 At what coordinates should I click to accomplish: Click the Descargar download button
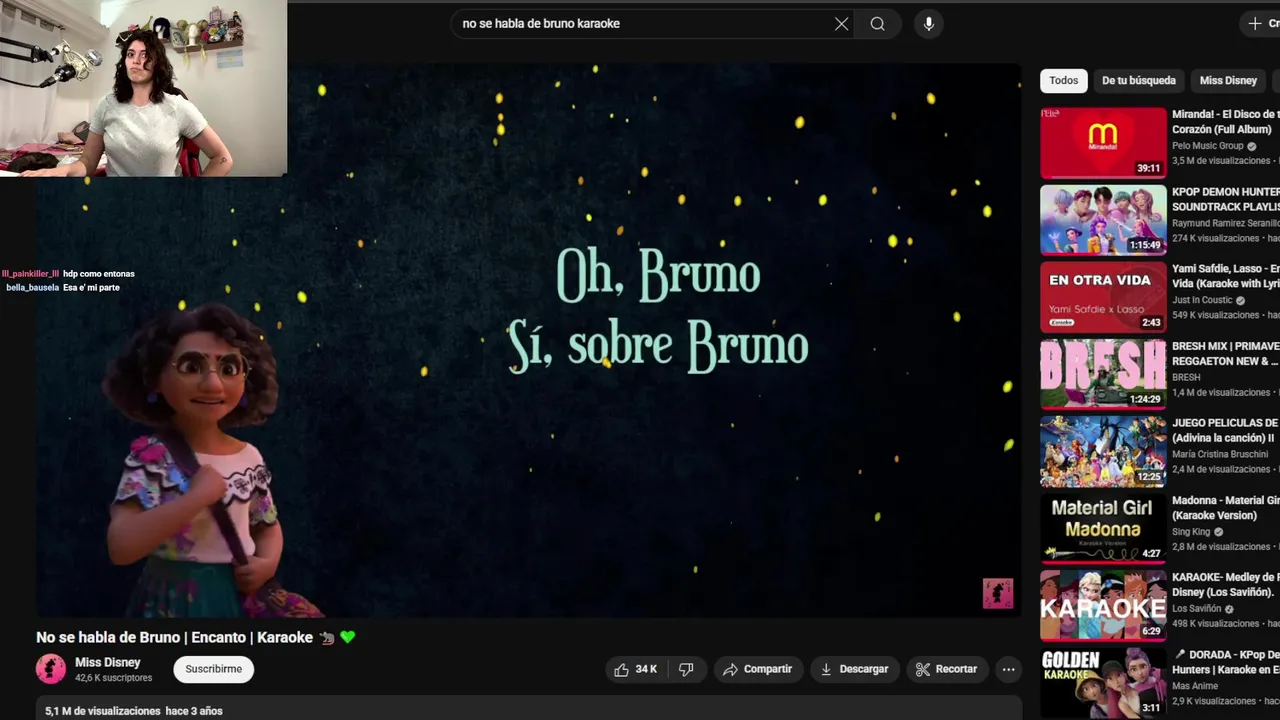point(854,669)
